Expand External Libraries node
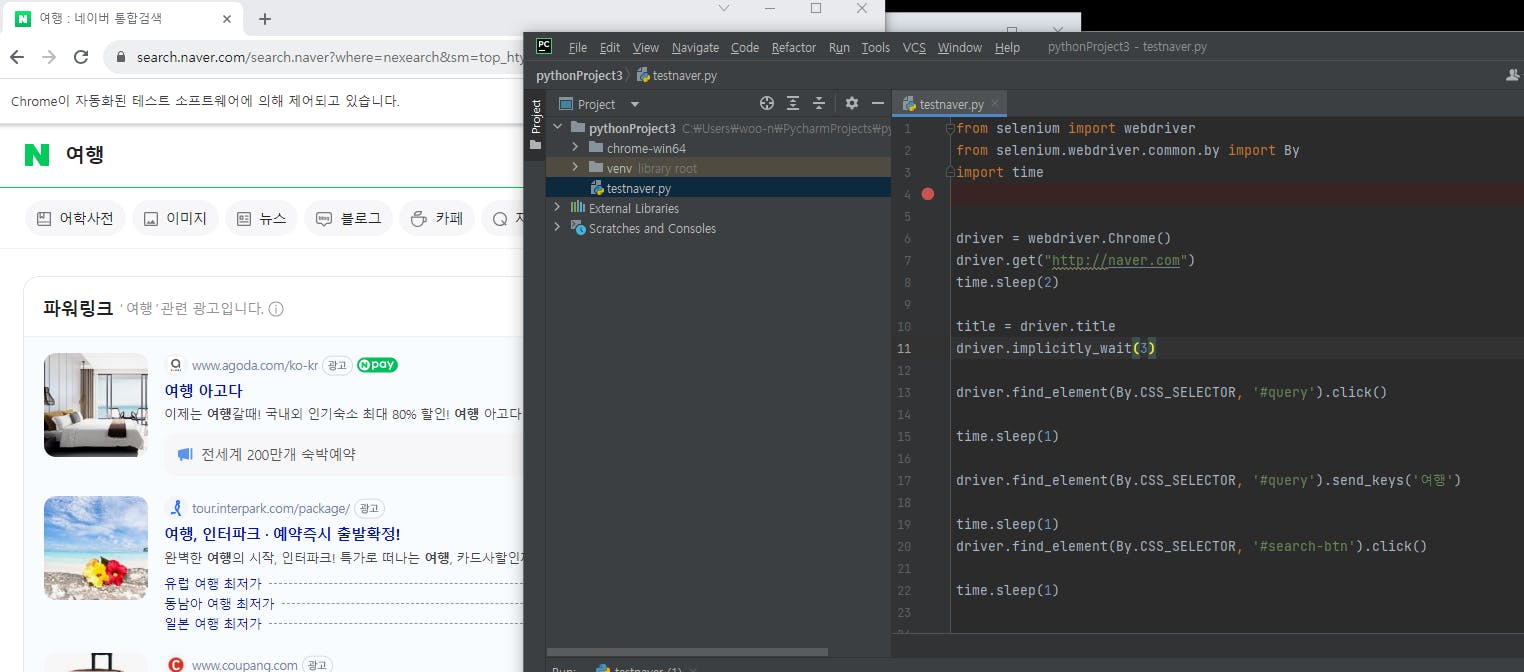 pyautogui.click(x=557, y=208)
